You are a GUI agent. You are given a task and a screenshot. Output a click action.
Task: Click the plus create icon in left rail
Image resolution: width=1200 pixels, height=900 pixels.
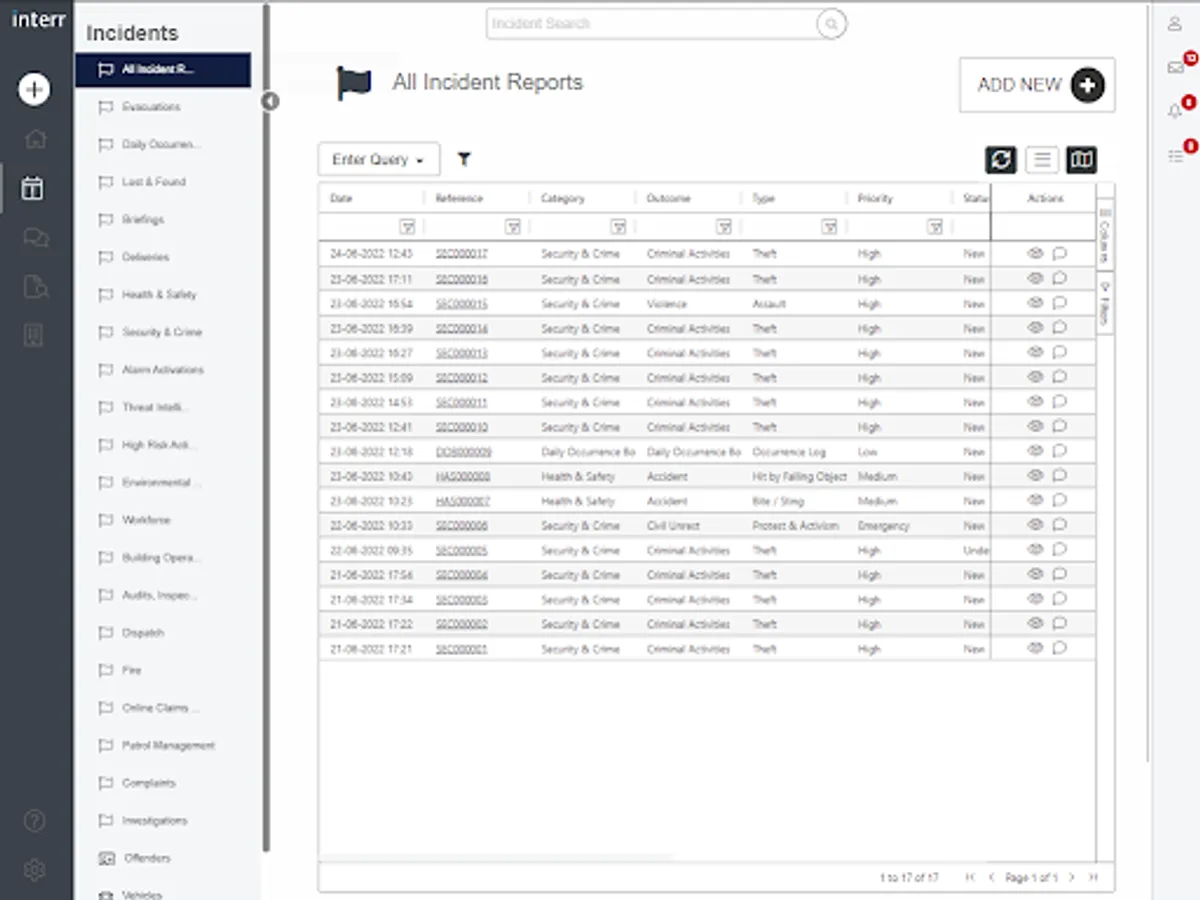(34, 89)
